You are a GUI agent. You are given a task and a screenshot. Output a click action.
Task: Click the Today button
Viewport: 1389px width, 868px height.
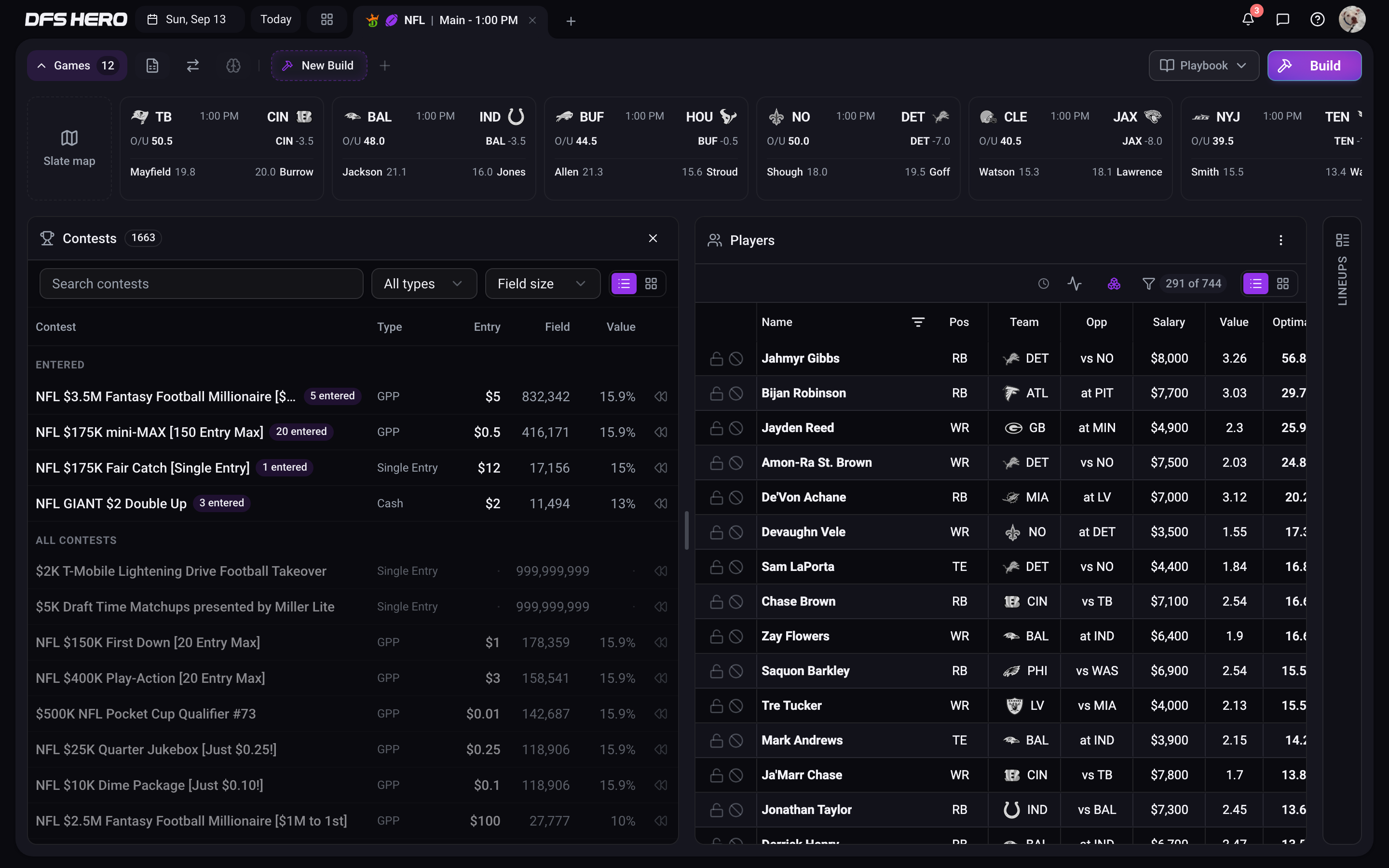tap(276, 19)
